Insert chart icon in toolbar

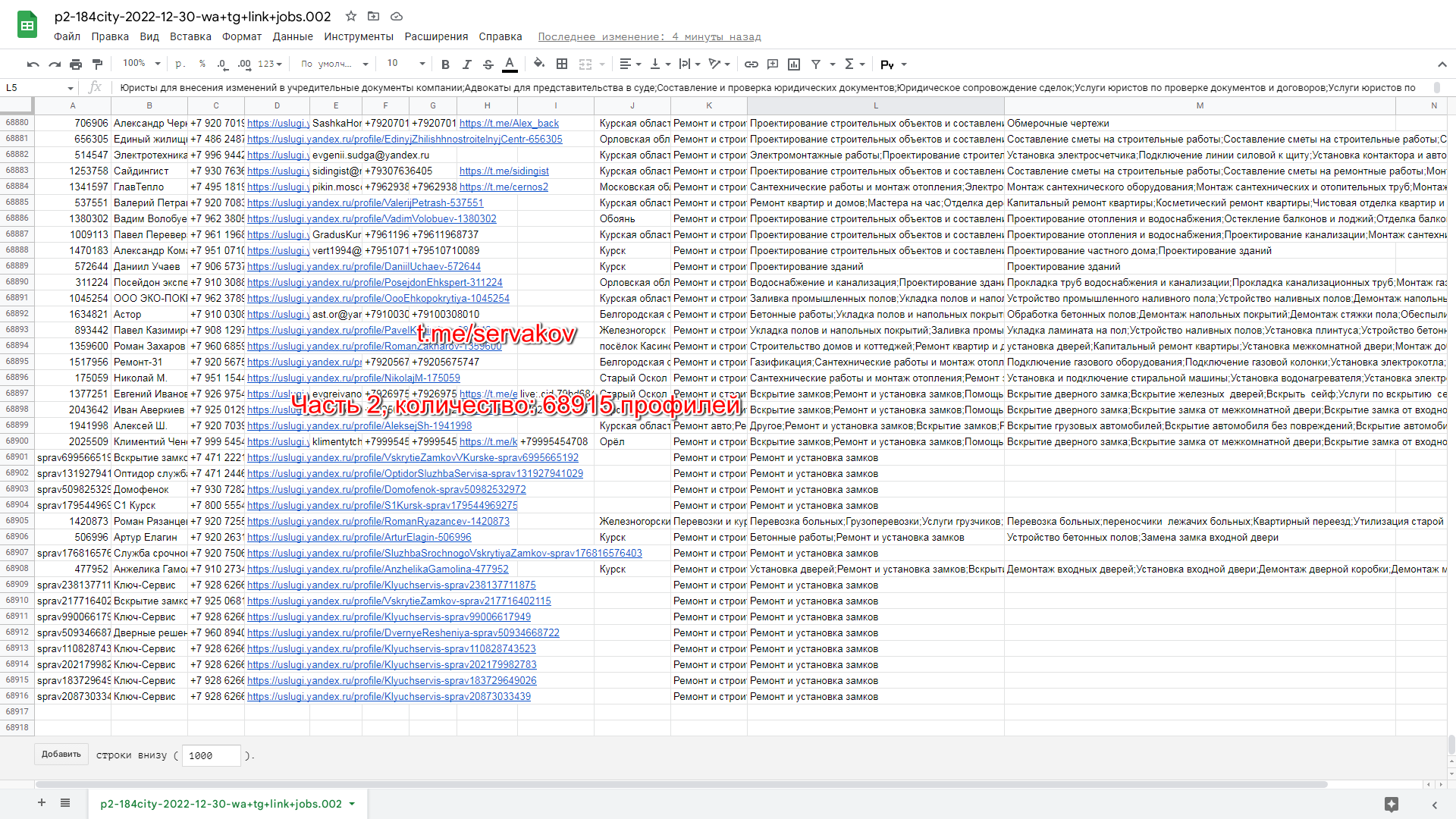[x=794, y=64]
